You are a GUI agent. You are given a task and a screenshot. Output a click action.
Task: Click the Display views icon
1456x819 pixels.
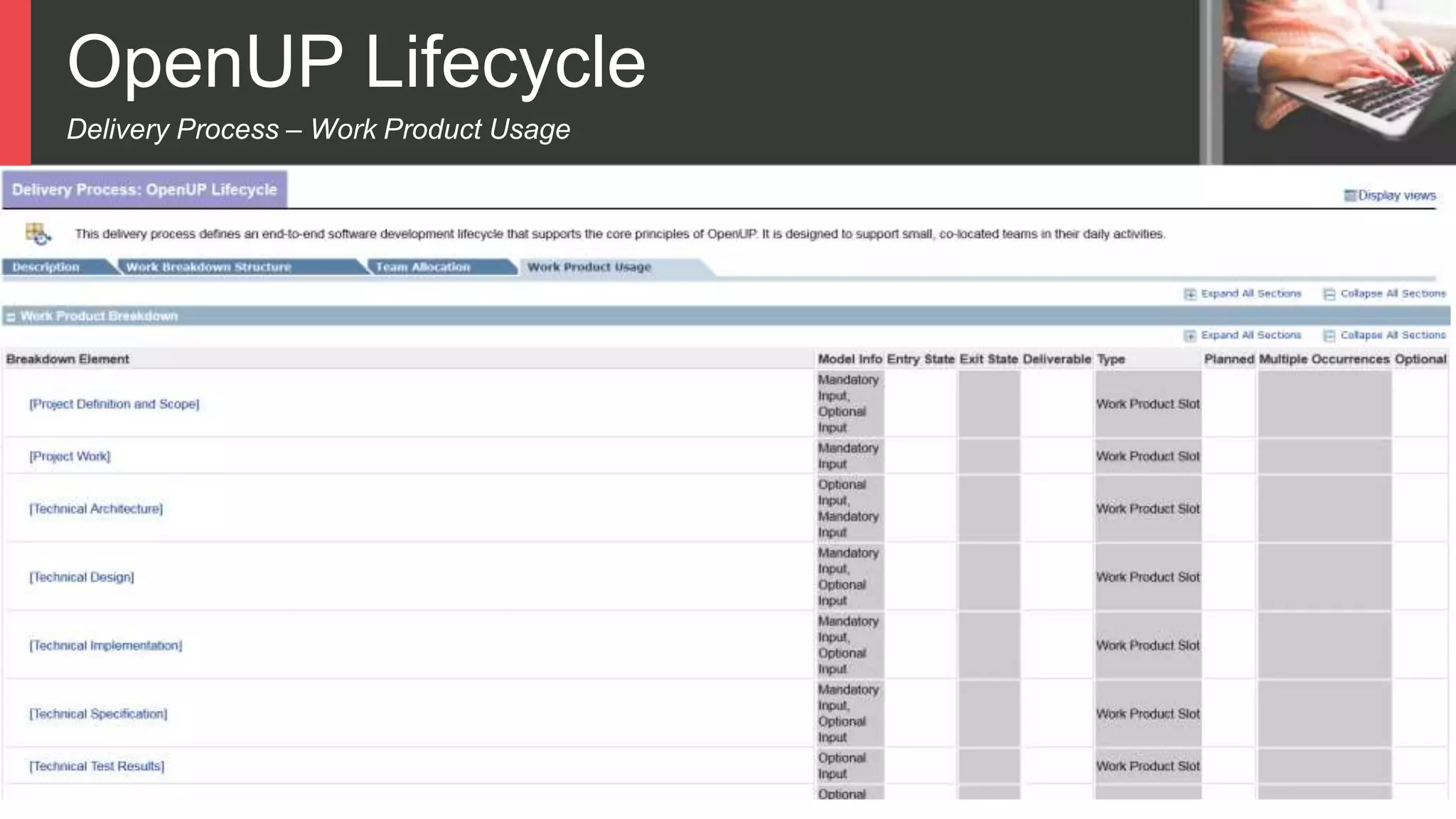pyautogui.click(x=1350, y=196)
